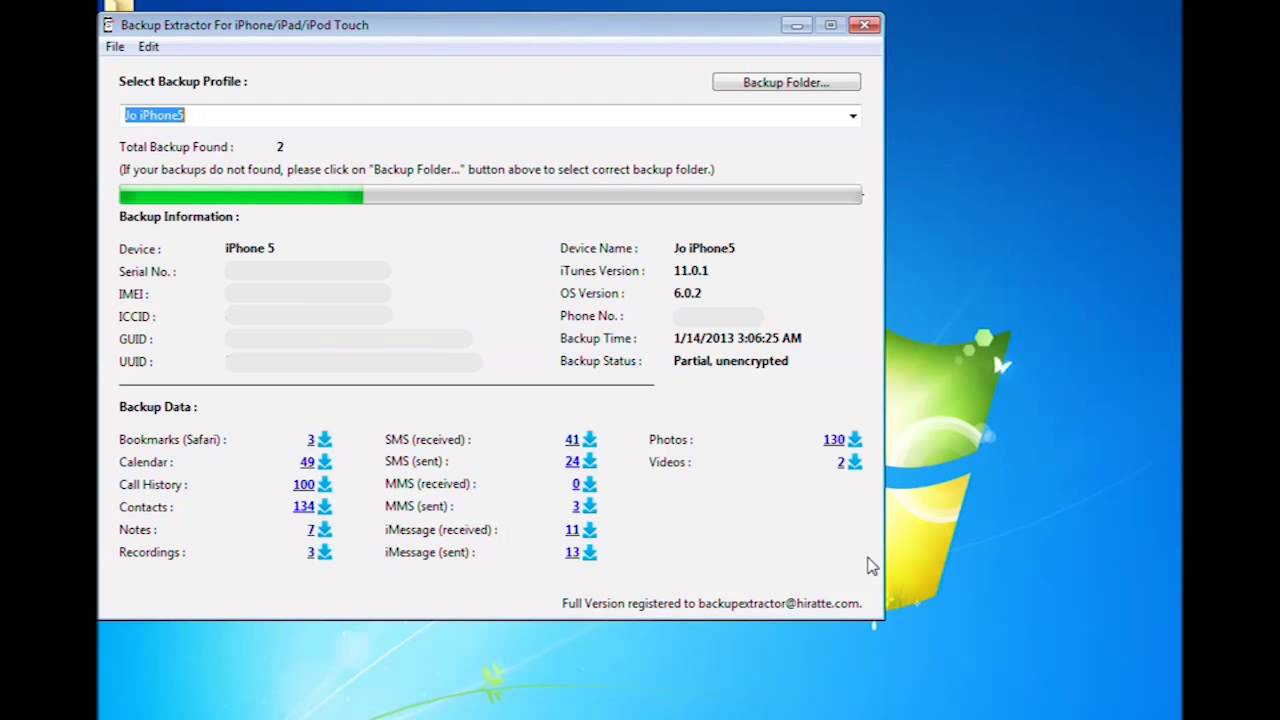1280x720 pixels.
Task: Click the backup time value 1/14/2013 3:06:25 AM
Action: [x=737, y=338]
